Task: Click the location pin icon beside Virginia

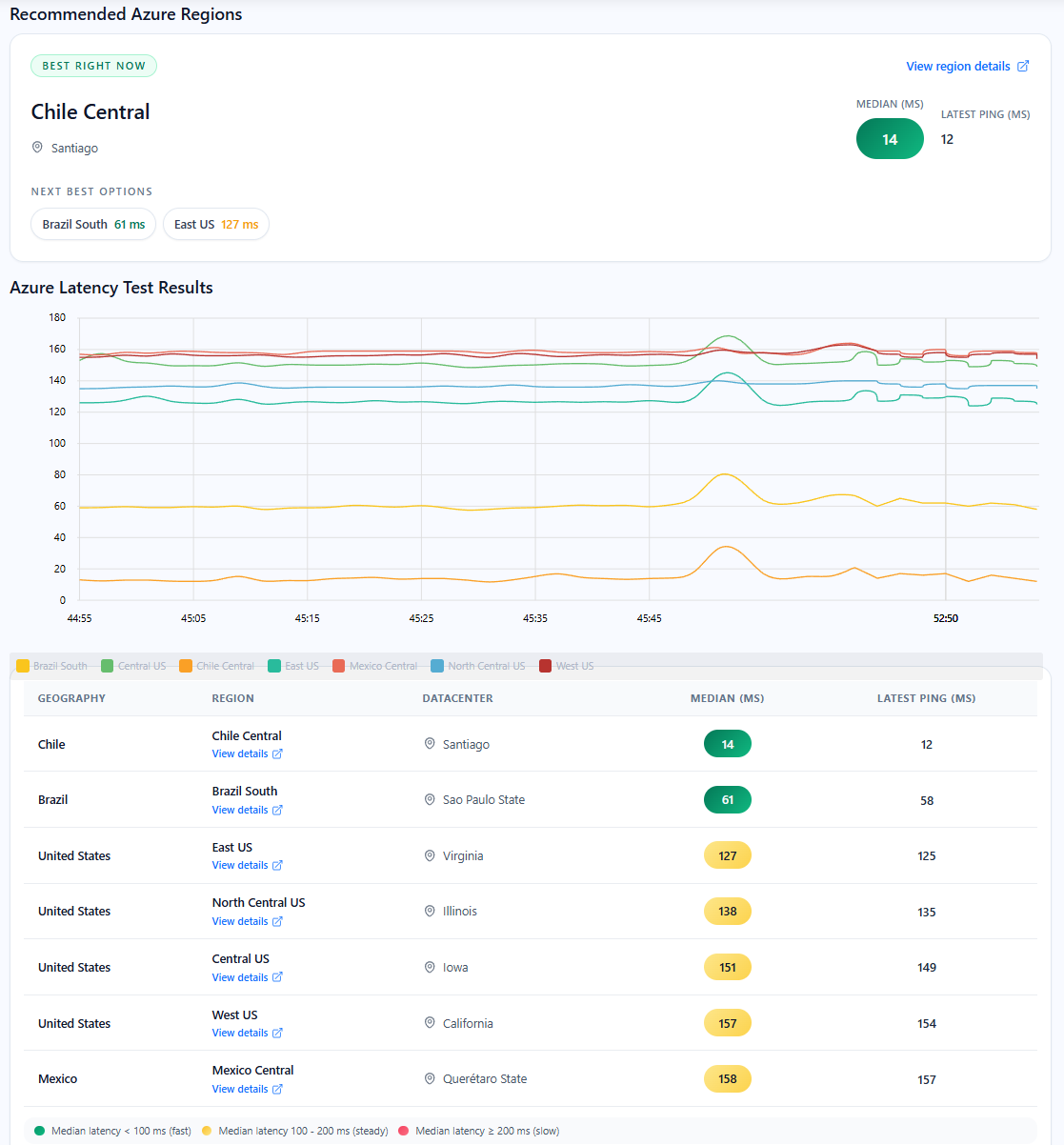Action: (430, 855)
